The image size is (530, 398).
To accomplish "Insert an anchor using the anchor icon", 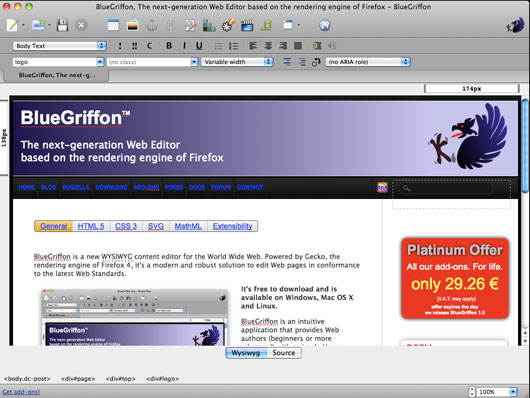I will [x=151, y=25].
